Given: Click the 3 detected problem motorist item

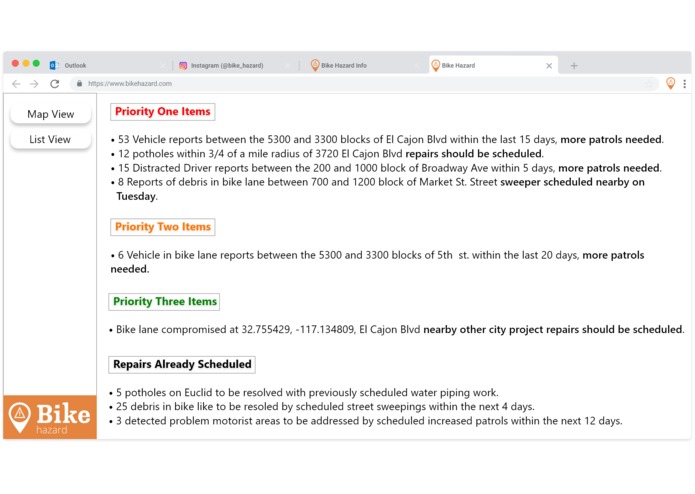Looking at the screenshot, I should [366, 421].
